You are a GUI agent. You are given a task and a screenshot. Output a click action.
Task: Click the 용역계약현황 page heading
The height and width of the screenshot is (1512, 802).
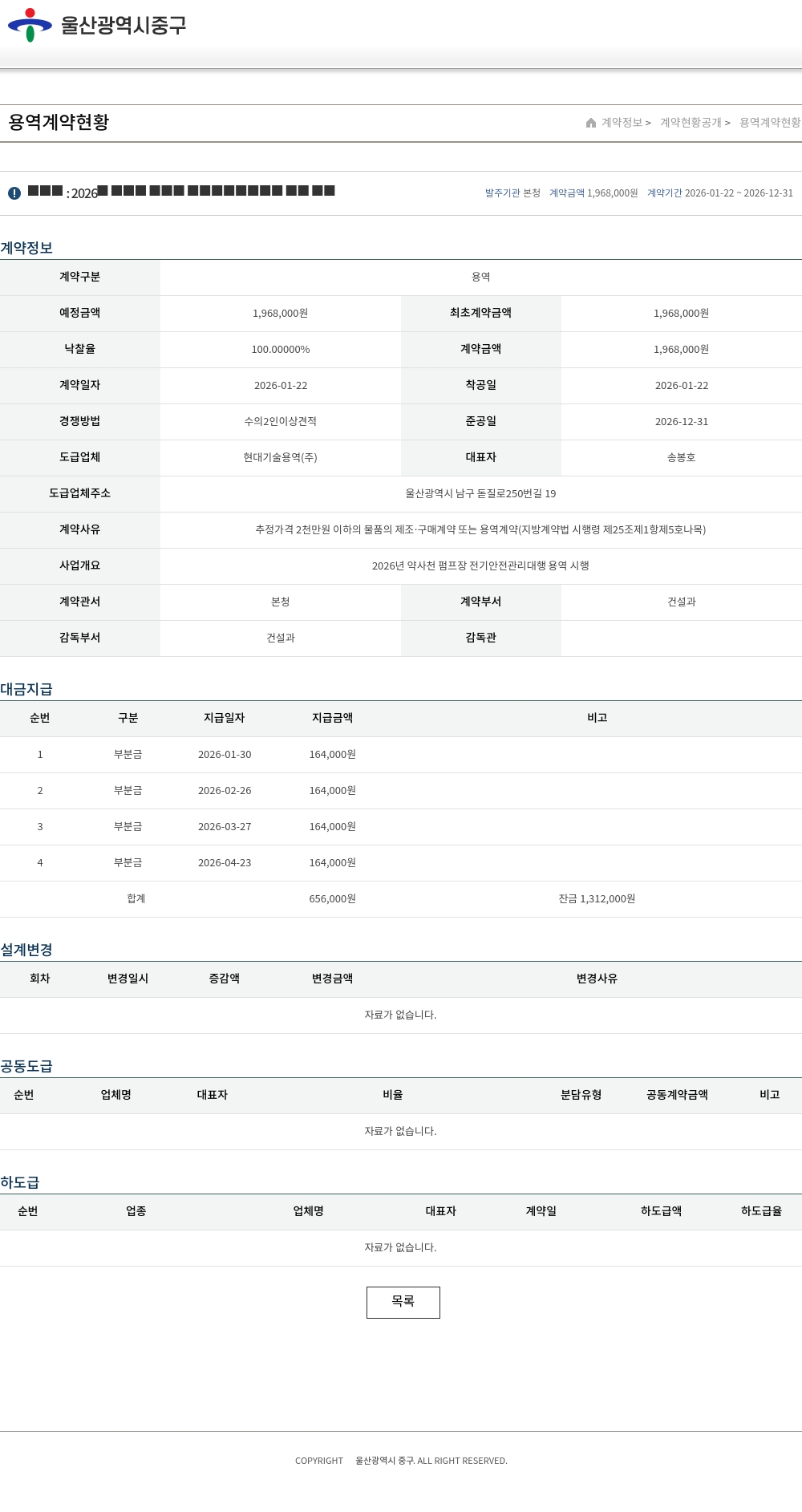(59, 122)
